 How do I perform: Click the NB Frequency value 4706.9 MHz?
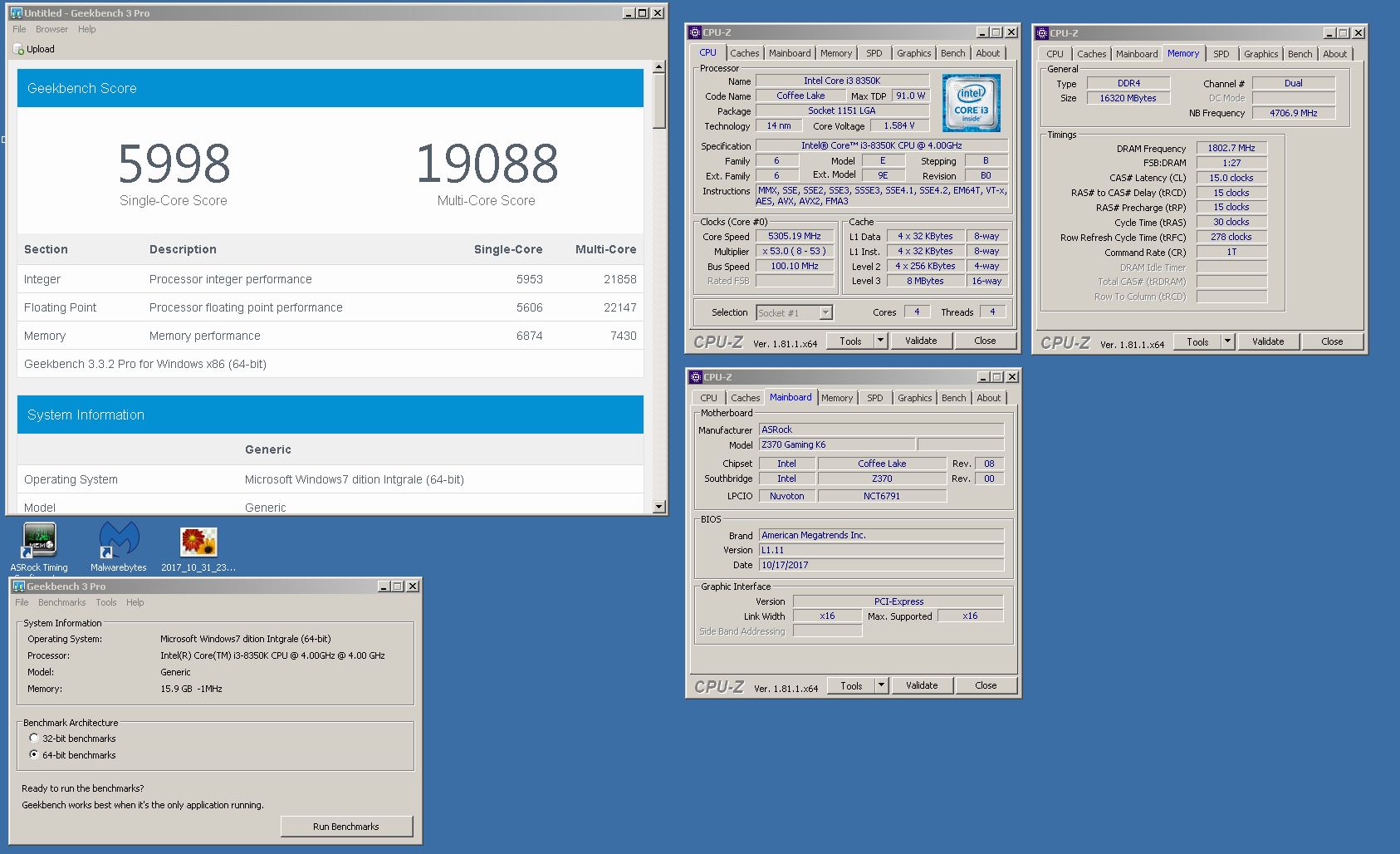pos(1294,113)
